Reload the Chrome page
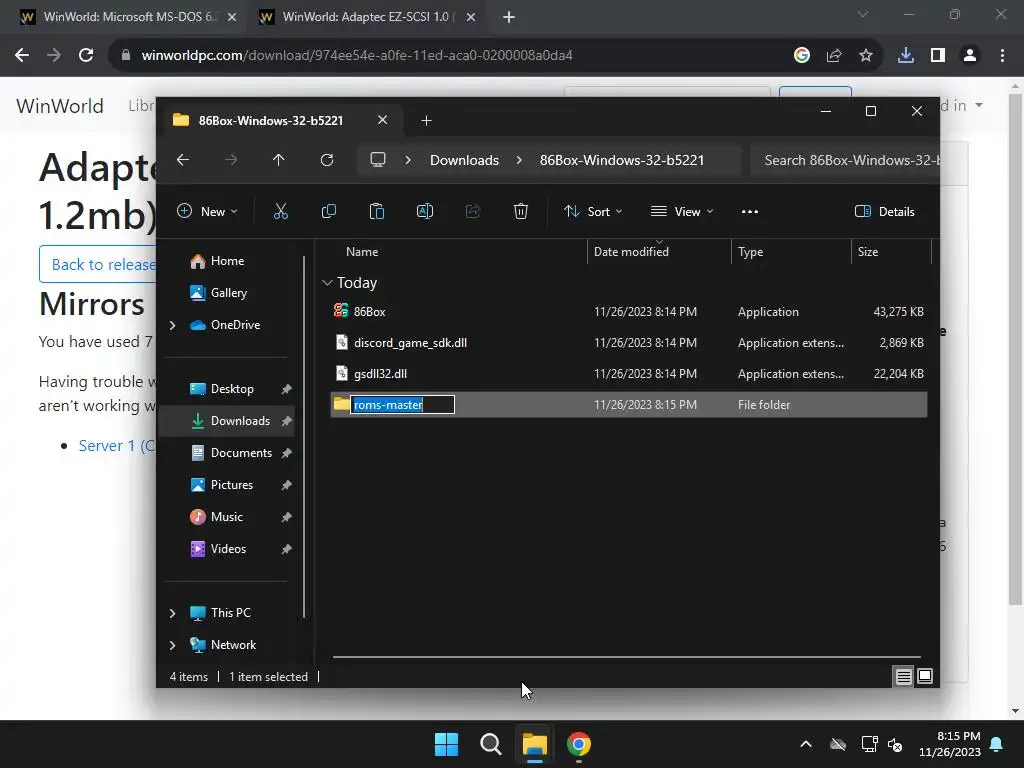The width and height of the screenshot is (1024, 768). (86, 55)
